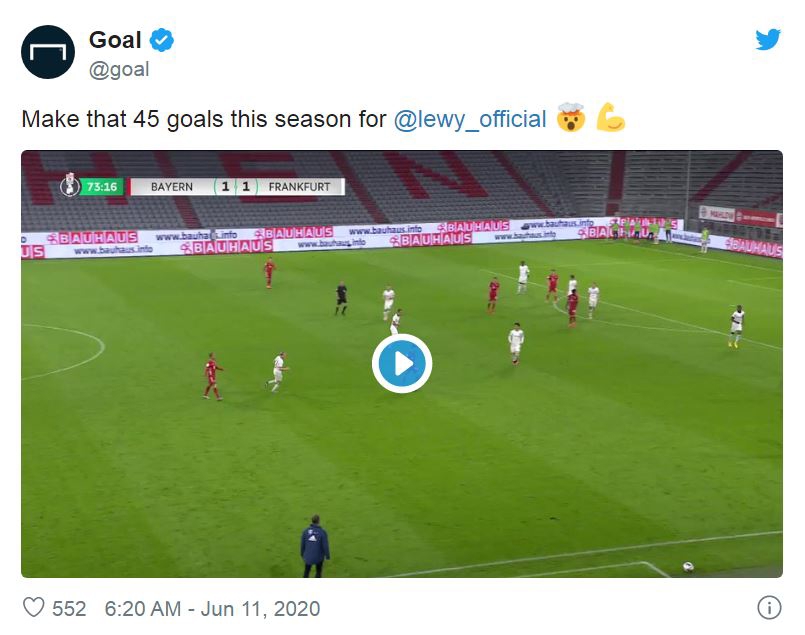
Task: Click the ball near the corner line
Action: tap(688, 567)
